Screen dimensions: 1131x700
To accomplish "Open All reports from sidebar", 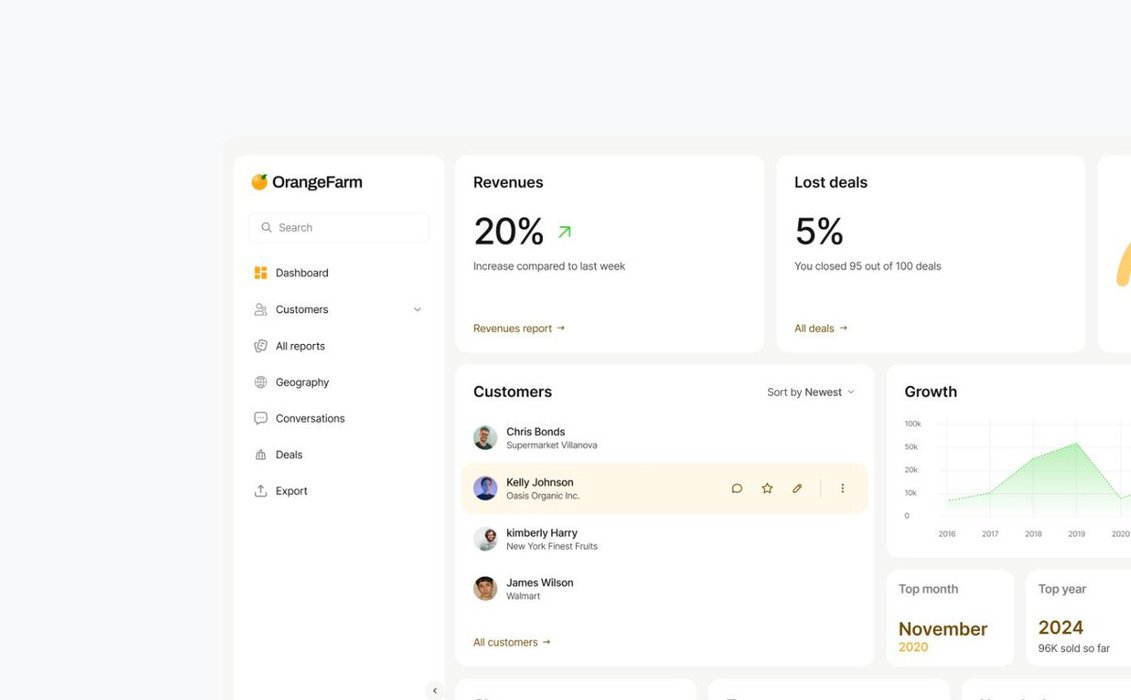I will pyautogui.click(x=300, y=346).
